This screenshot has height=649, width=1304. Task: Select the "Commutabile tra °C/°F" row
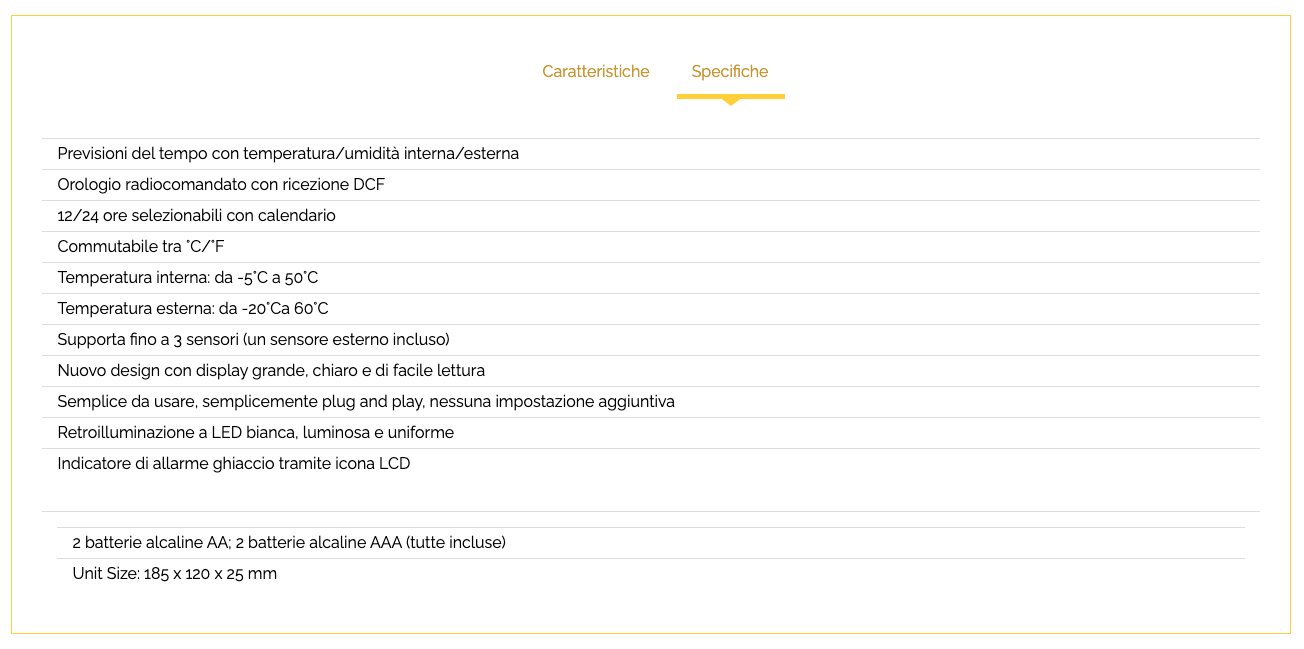[148, 247]
